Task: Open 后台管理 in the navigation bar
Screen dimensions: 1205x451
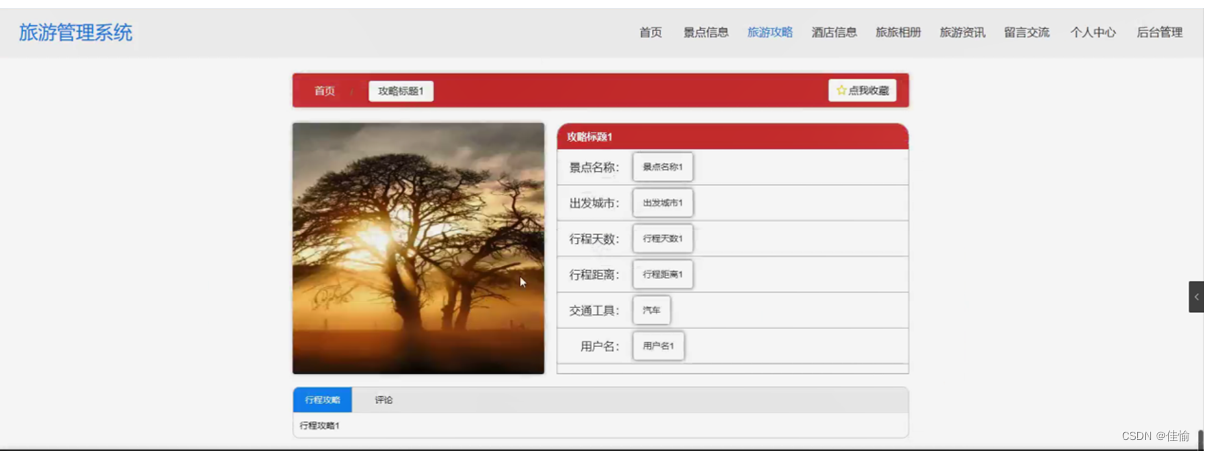Action: (x=1159, y=32)
